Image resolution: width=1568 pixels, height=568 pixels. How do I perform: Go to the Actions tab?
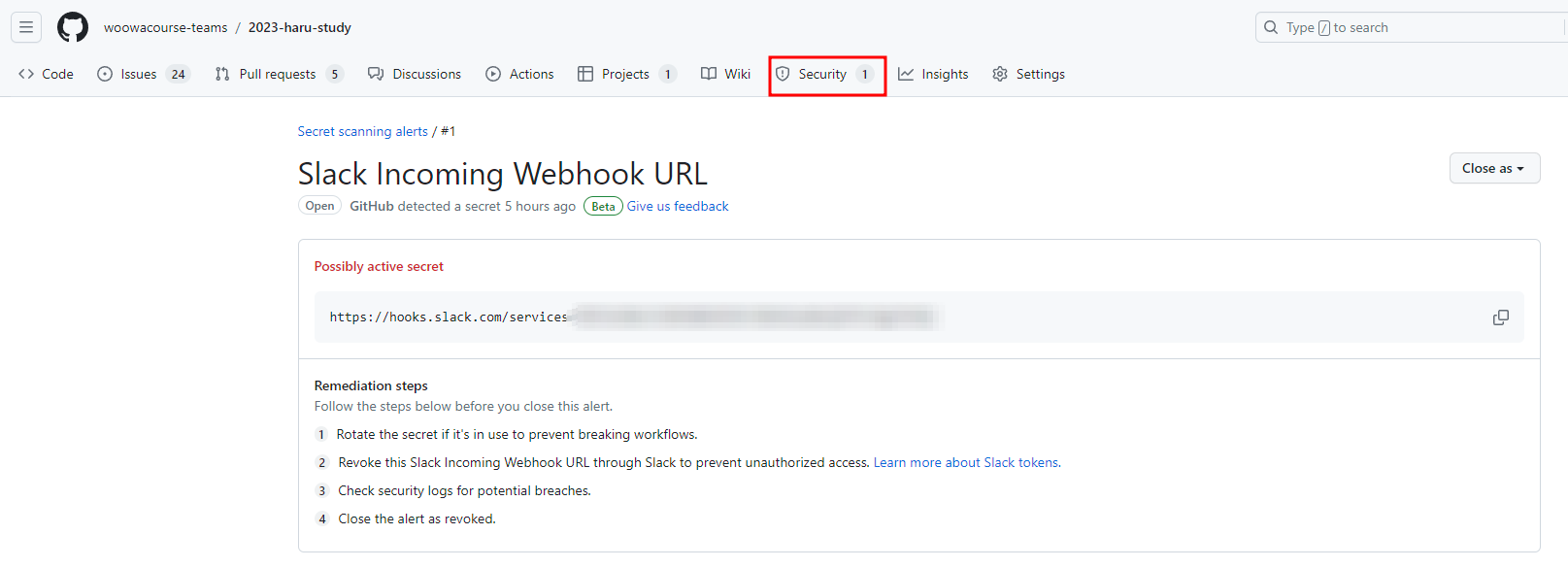pyautogui.click(x=519, y=74)
